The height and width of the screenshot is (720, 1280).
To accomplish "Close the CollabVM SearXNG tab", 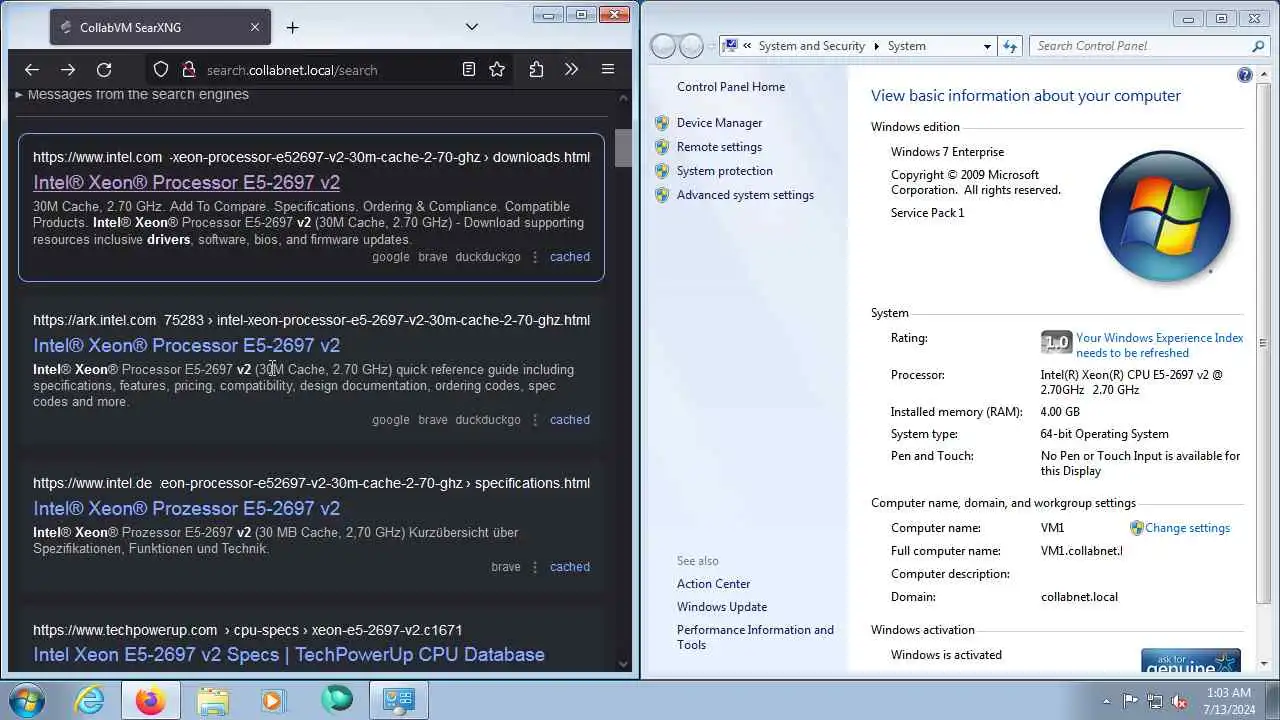I will 254,27.
